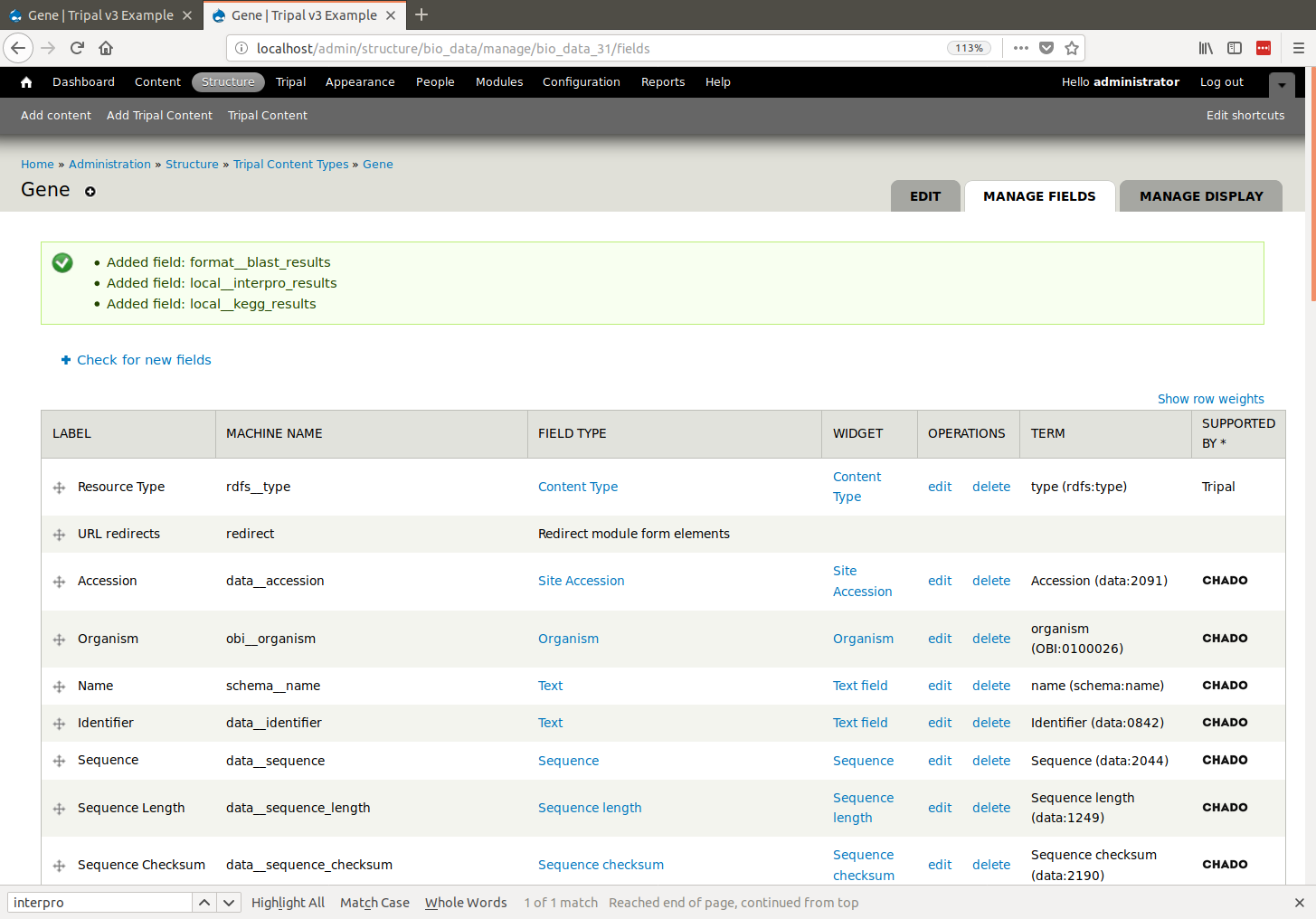Click the find bar search input
The image size is (1316, 919).
99,903
